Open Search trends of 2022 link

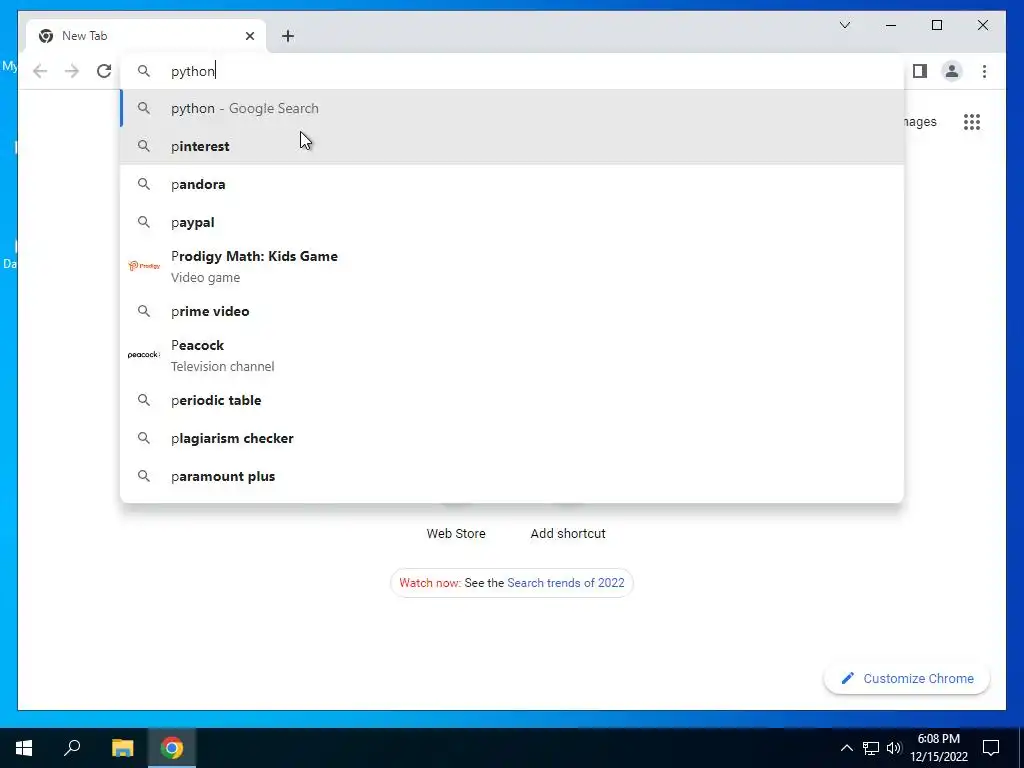566,583
